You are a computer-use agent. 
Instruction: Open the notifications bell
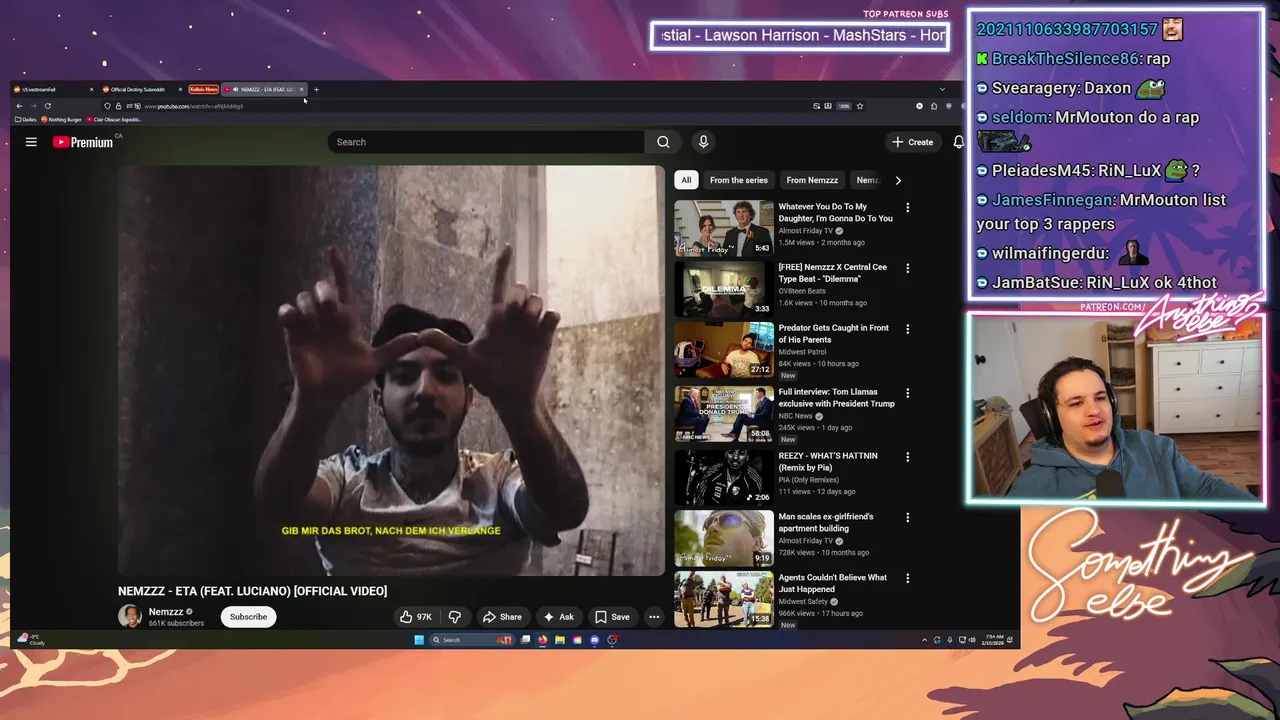coord(958,142)
